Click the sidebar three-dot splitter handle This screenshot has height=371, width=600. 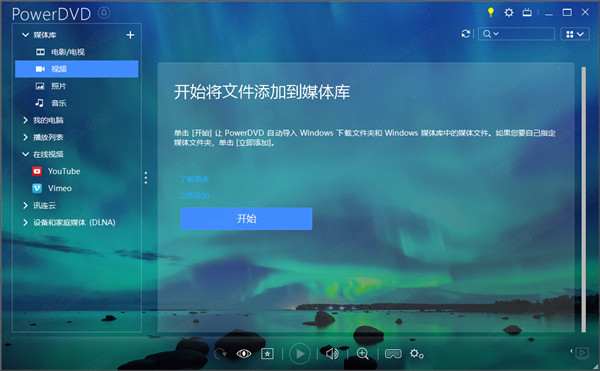(146, 178)
